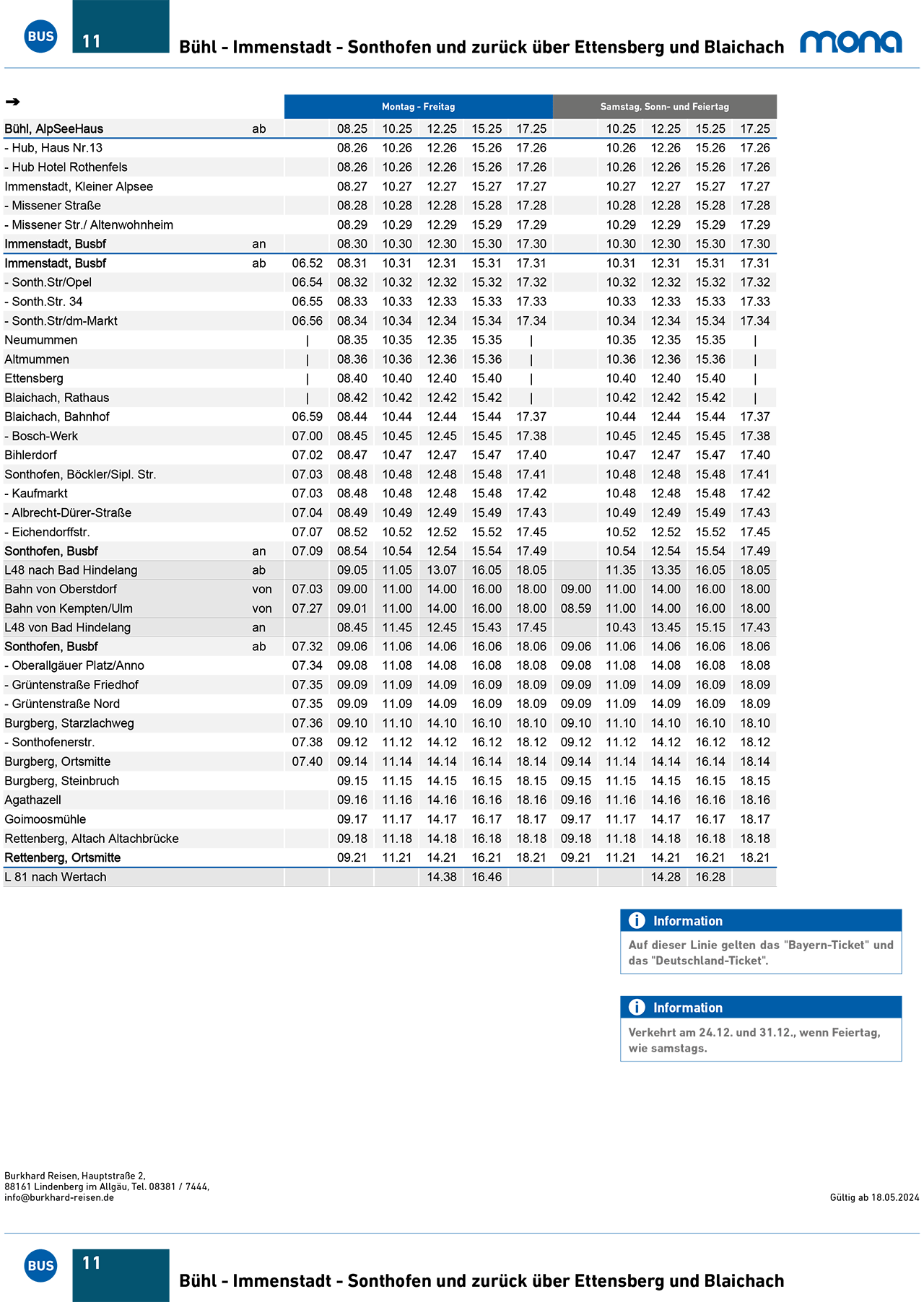Click the 14.38 time in L 81 row

442,877
